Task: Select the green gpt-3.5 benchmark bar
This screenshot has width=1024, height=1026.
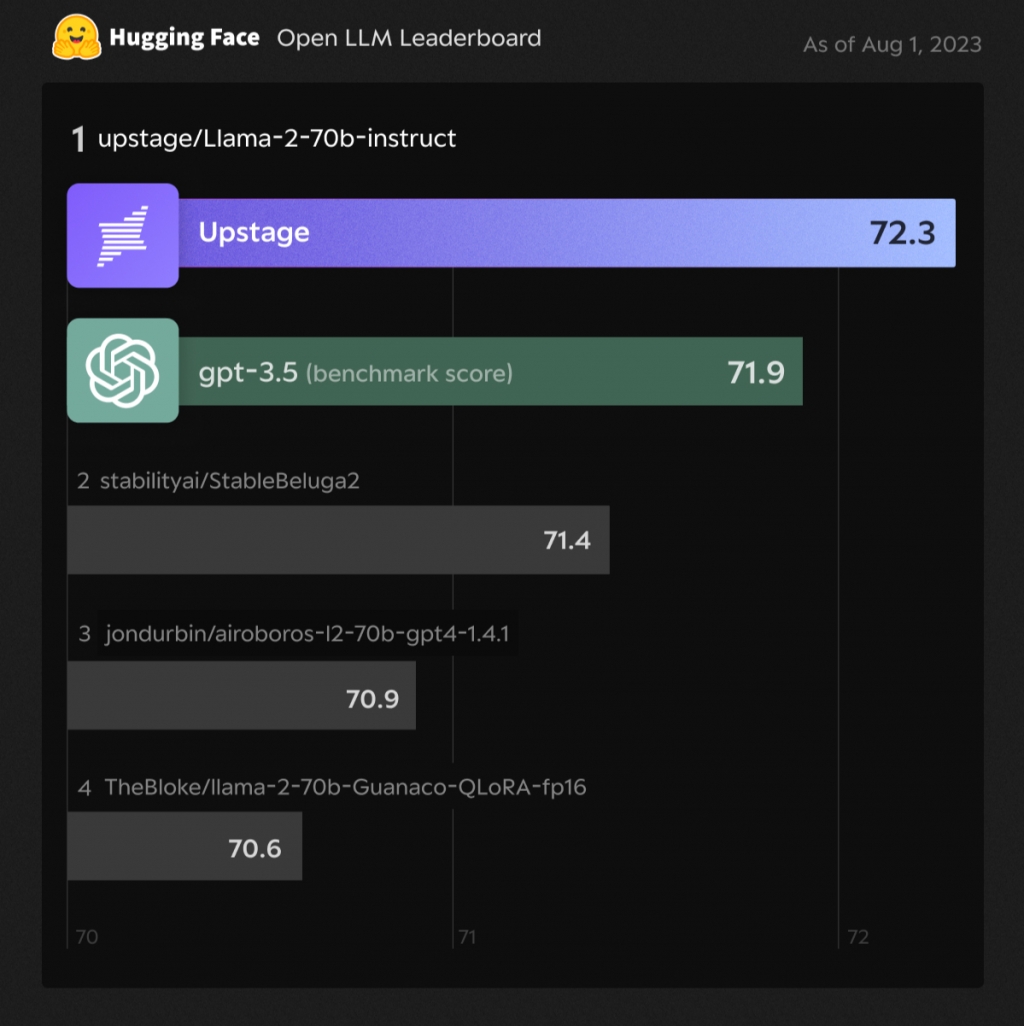Action: pos(600,371)
